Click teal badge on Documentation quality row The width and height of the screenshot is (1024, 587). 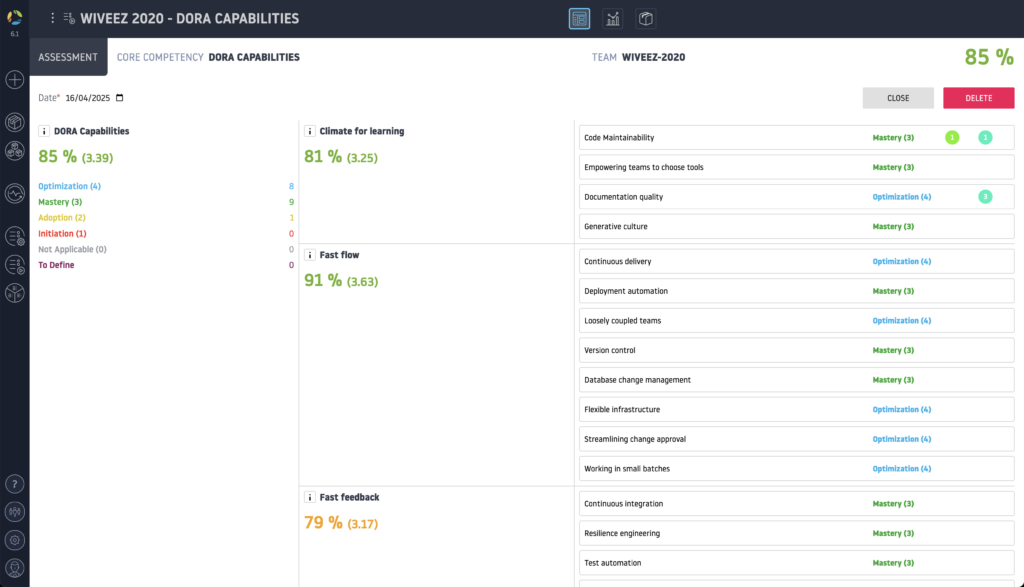pyautogui.click(x=985, y=197)
